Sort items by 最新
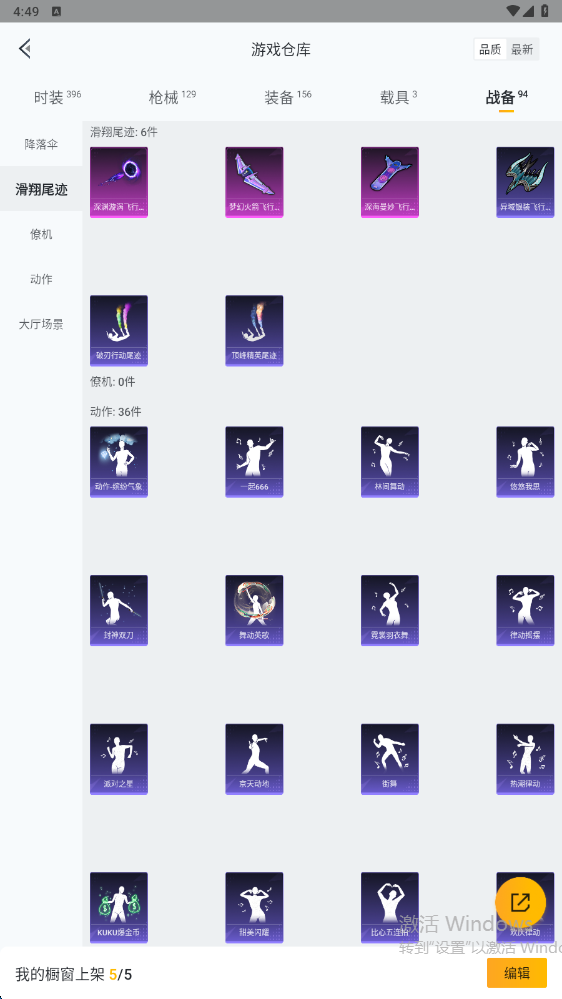562x999 pixels. point(522,49)
